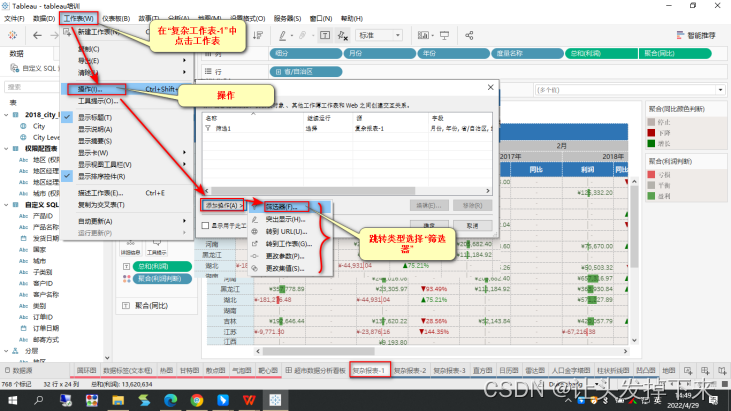Image resolution: width=731 pixels, height=411 pixels.
Task: Click the new story tab icon
Action: coord(722,370)
